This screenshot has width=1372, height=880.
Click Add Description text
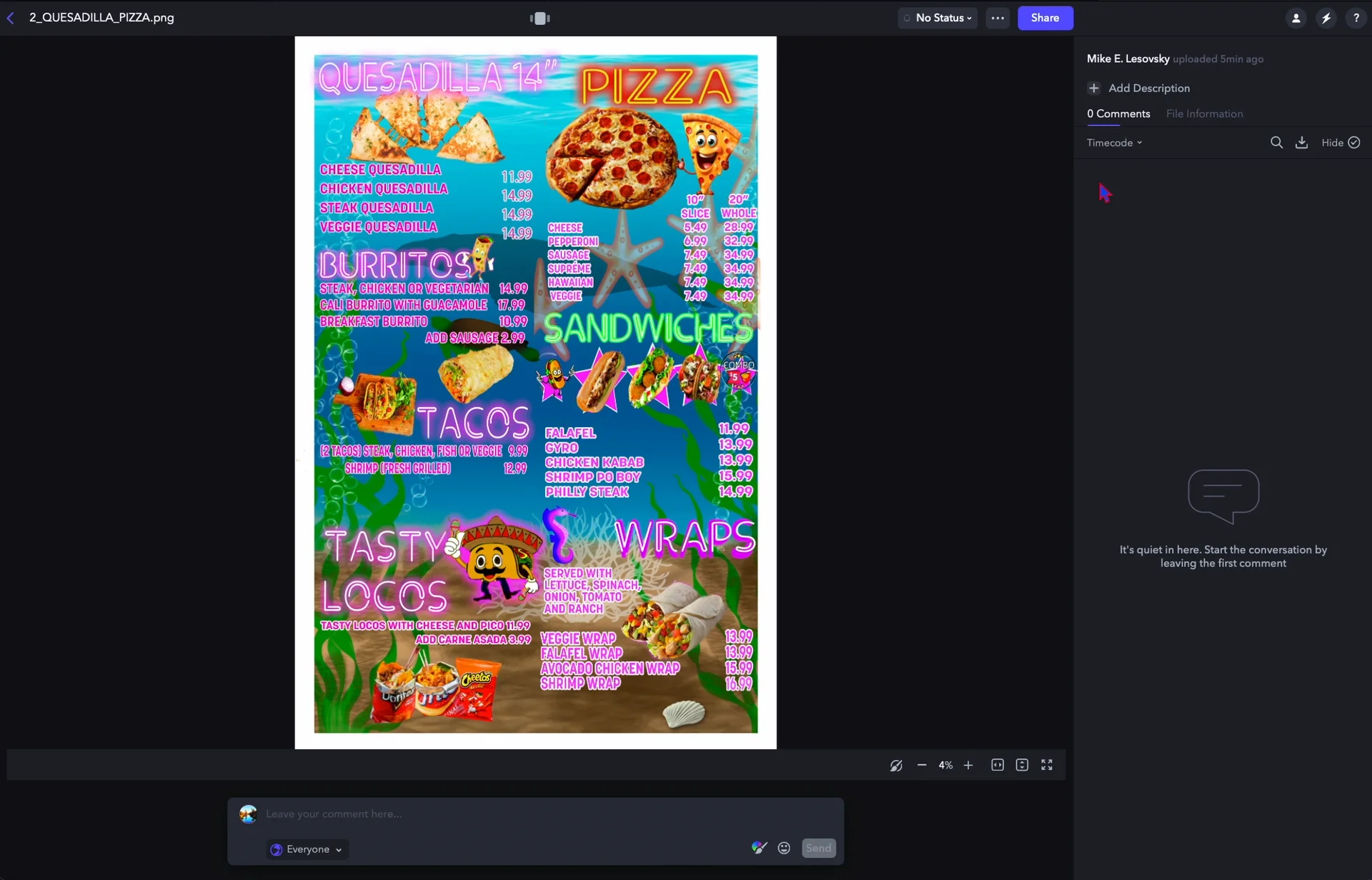(x=1148, y=88)
